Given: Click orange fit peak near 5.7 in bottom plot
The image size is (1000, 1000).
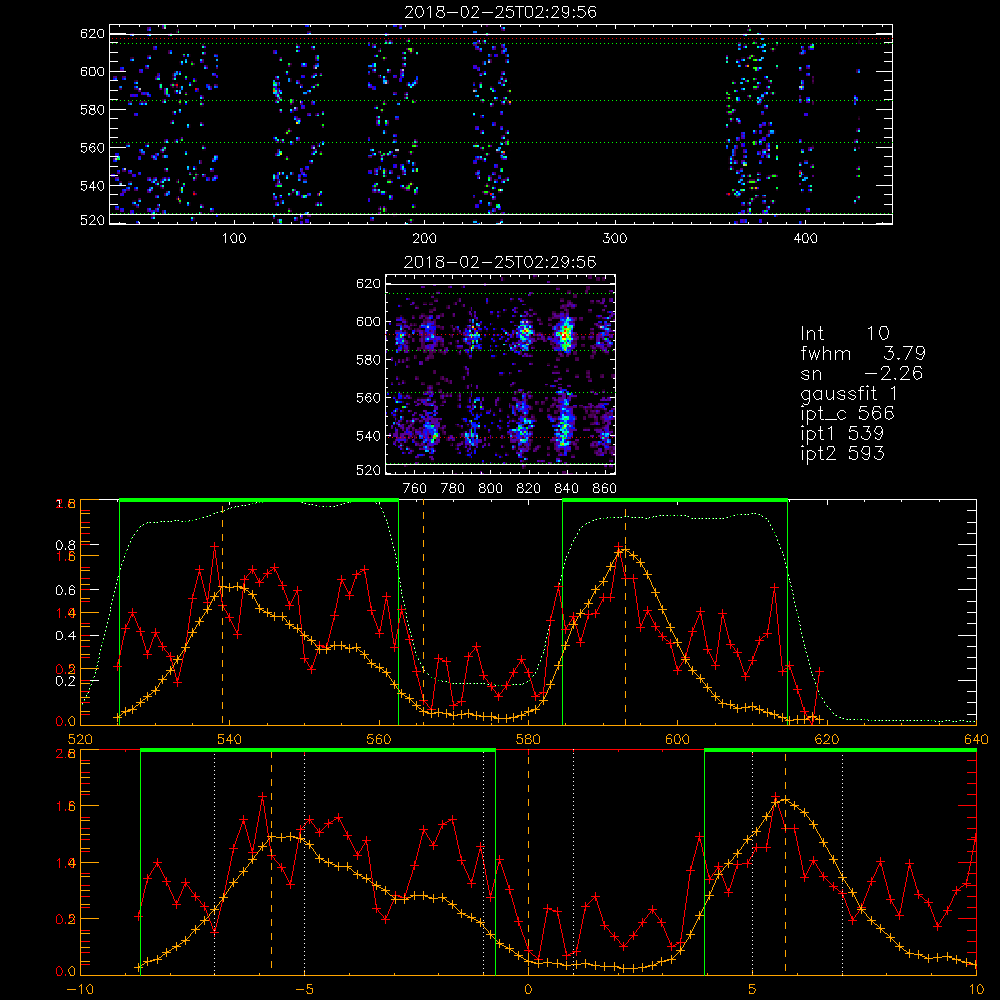Looking at the screenshot, I should click(x=785, y=800).
